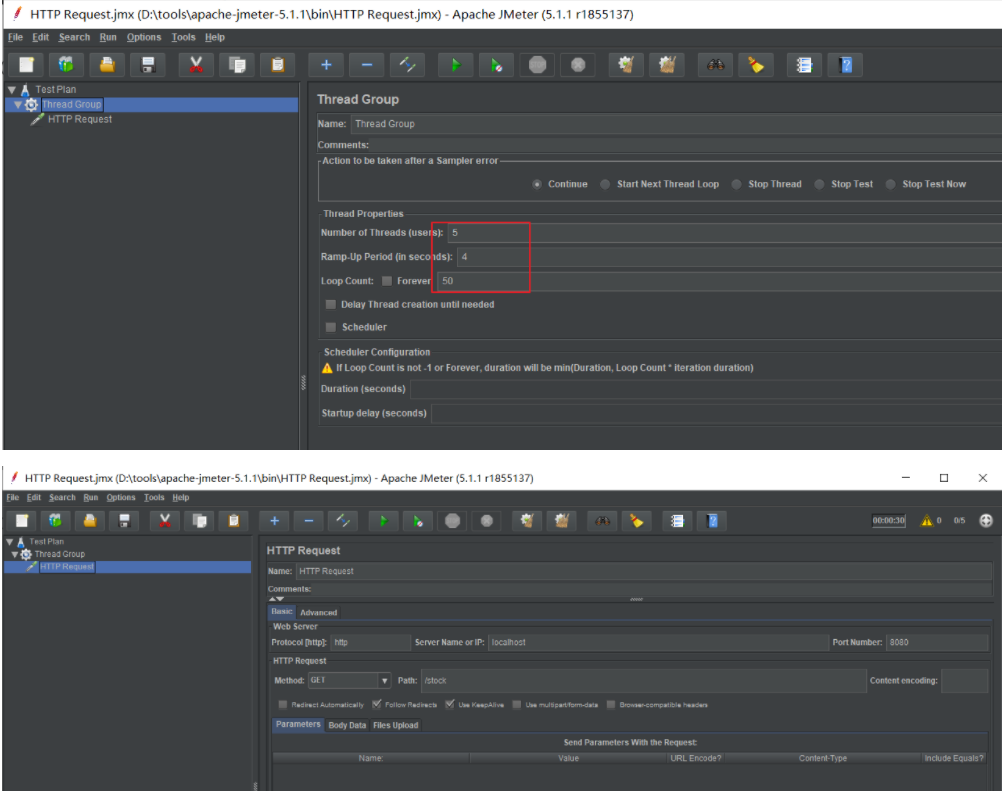Viewport: 1007px width, 791px height.
Task: Toggle Delay Thread creation until needed
Action: 331,304
